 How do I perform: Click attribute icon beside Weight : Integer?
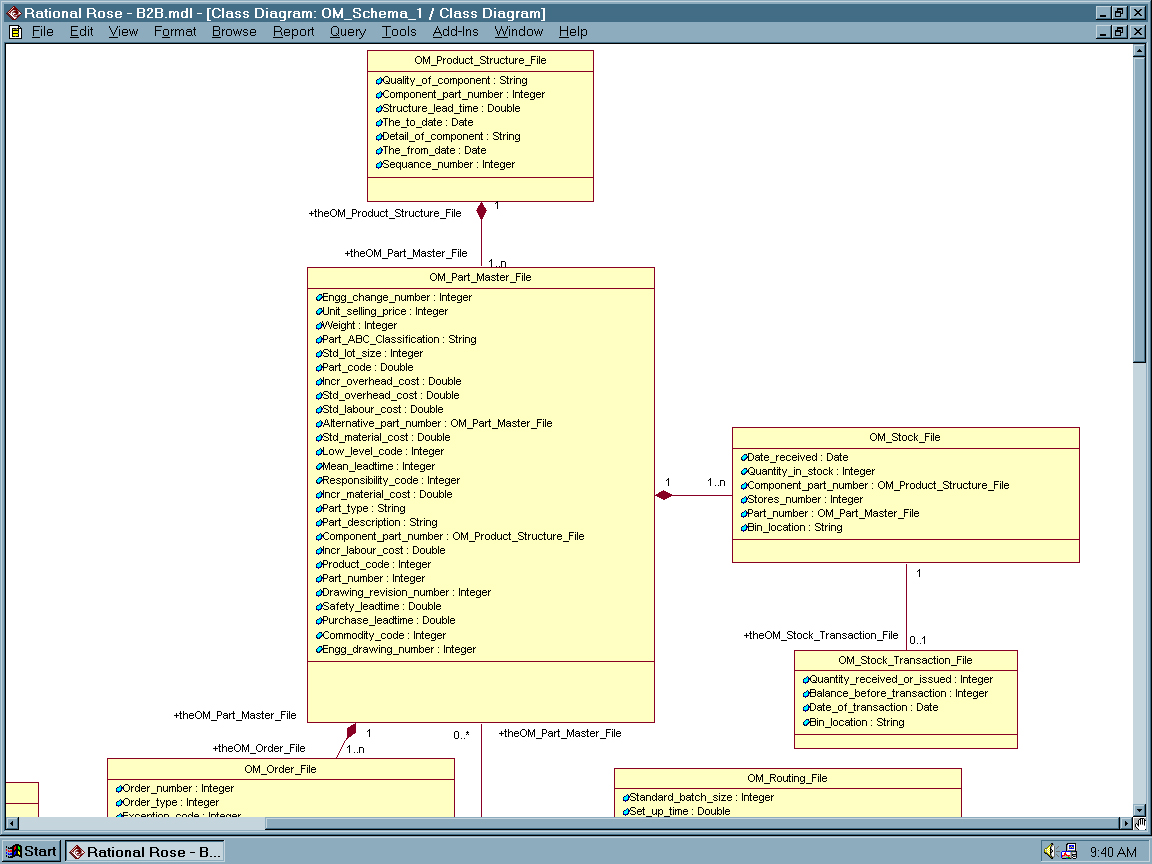[319, 325]
